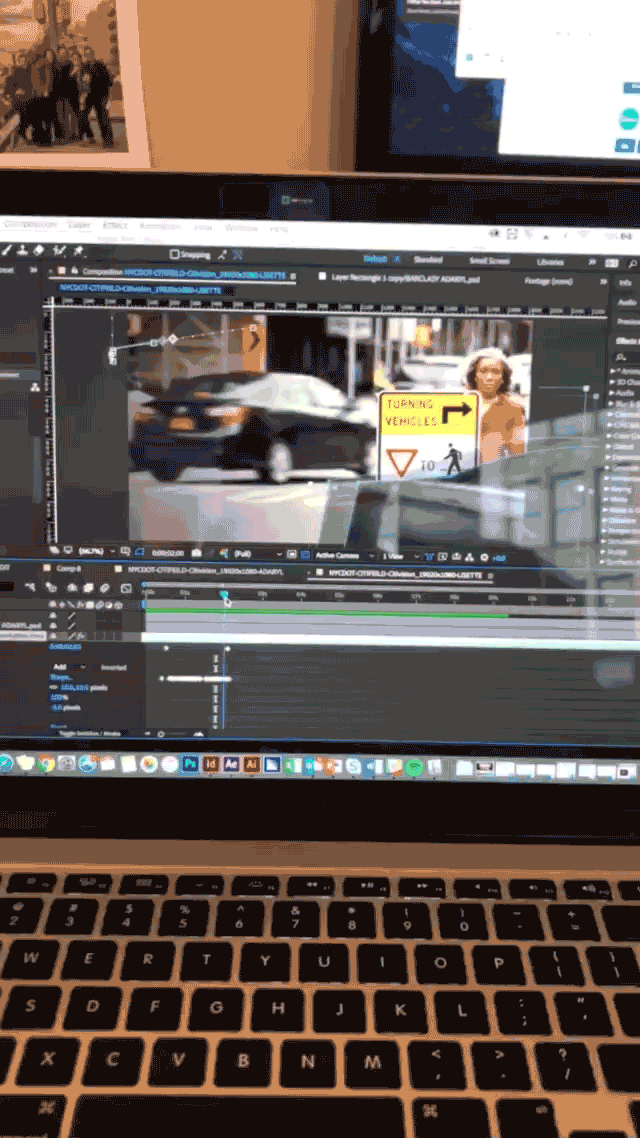The image size is (640, 1138).
Task: Open the Audio panel on right
Action: click(x=628, y=301)
